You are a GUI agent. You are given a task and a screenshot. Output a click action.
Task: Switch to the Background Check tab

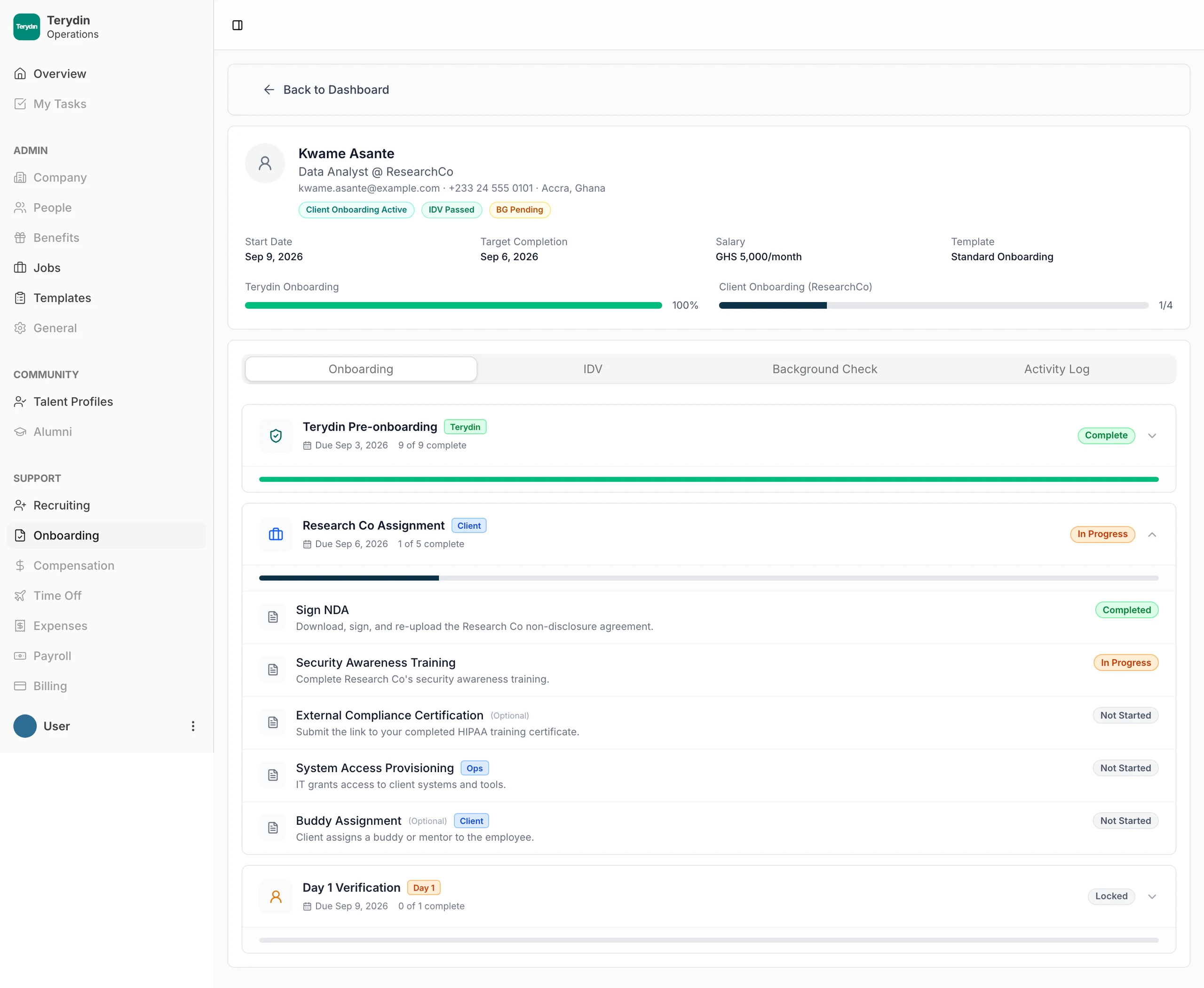(825, 369)
